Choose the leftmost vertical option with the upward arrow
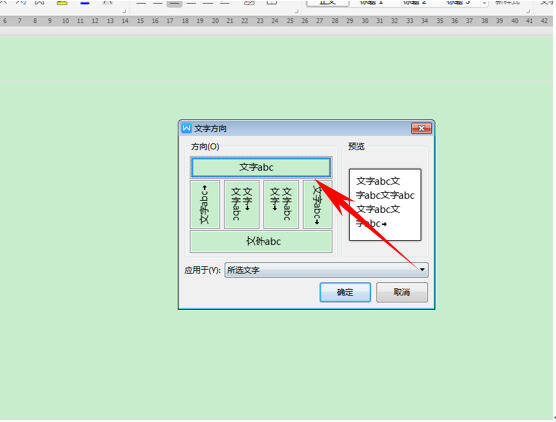The height and width of the screenshot is (422, 556). (205, 204)
